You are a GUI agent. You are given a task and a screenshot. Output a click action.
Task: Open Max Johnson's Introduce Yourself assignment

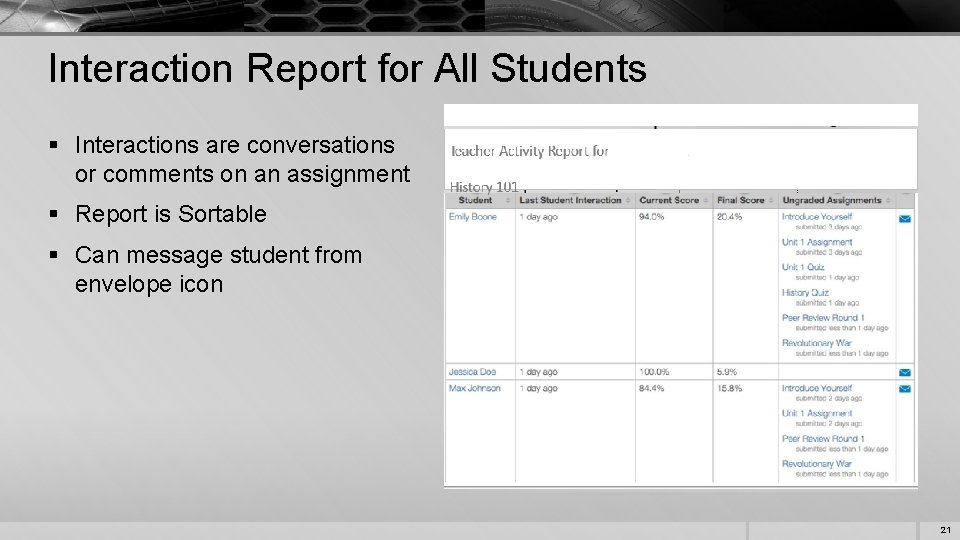817,388
